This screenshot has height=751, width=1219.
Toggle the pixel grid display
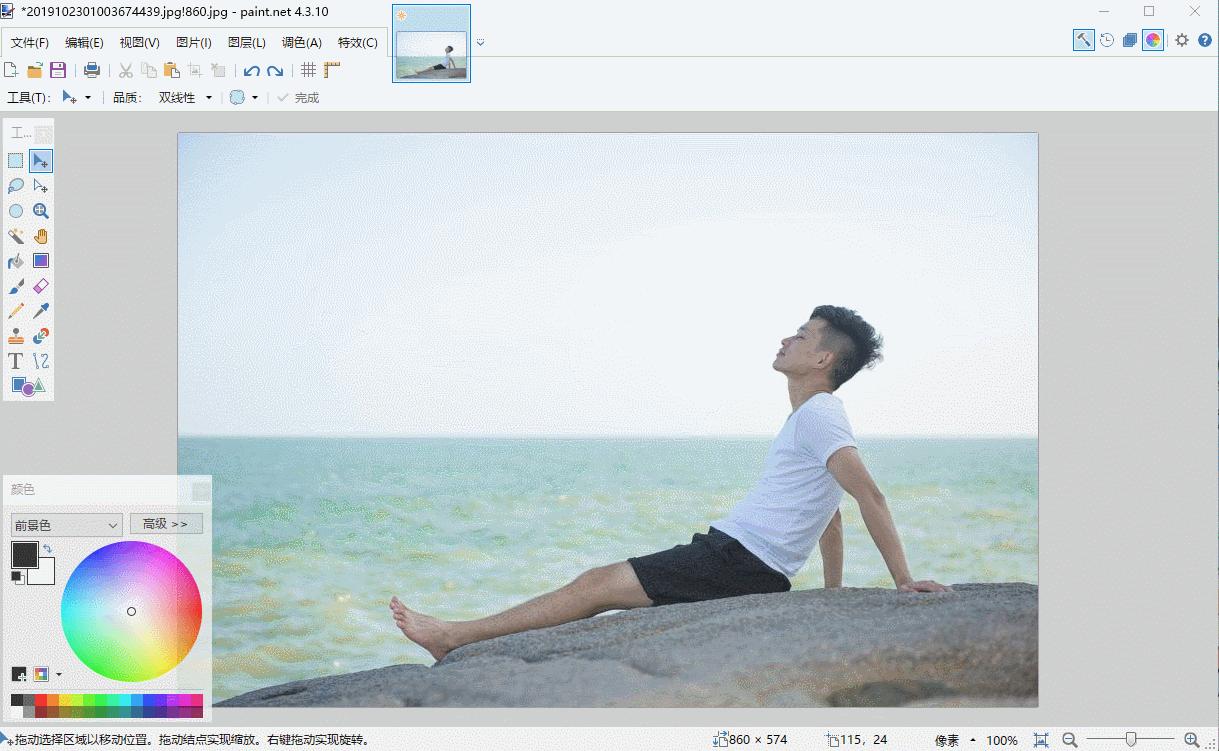pyautogui.click(x=308, y=70)
